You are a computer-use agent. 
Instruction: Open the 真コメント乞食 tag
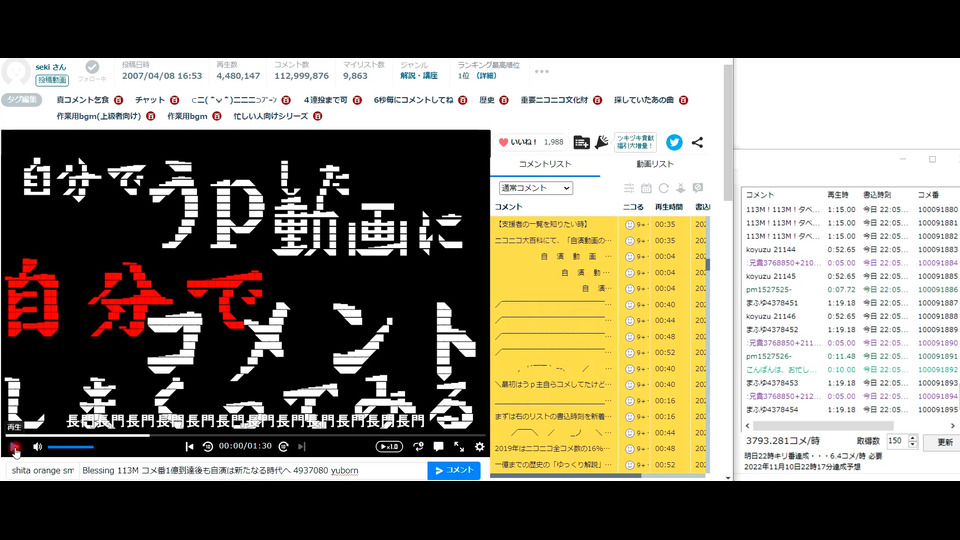[x=83, y=100]
